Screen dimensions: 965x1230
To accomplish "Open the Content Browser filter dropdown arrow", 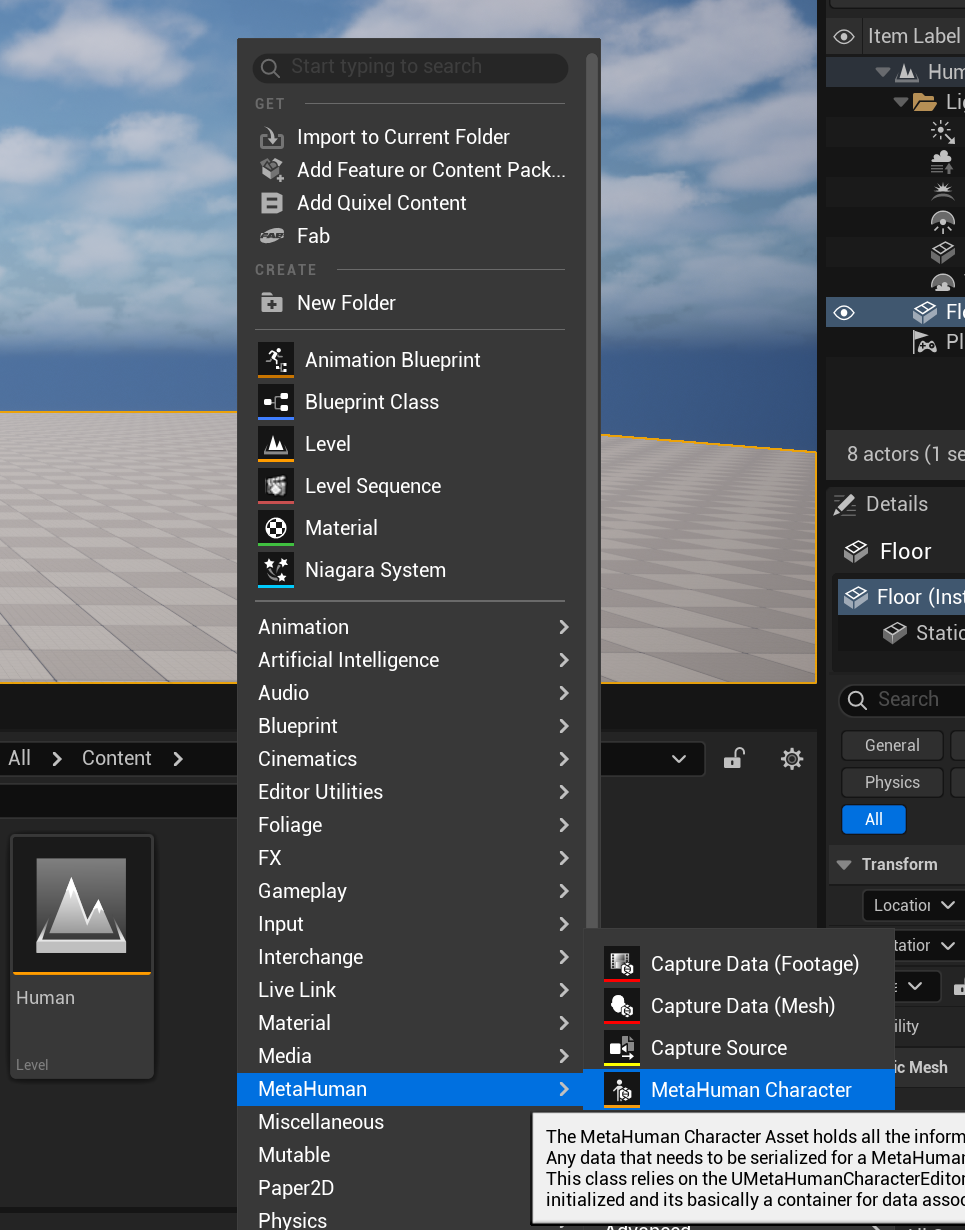I will coord(680,759).
